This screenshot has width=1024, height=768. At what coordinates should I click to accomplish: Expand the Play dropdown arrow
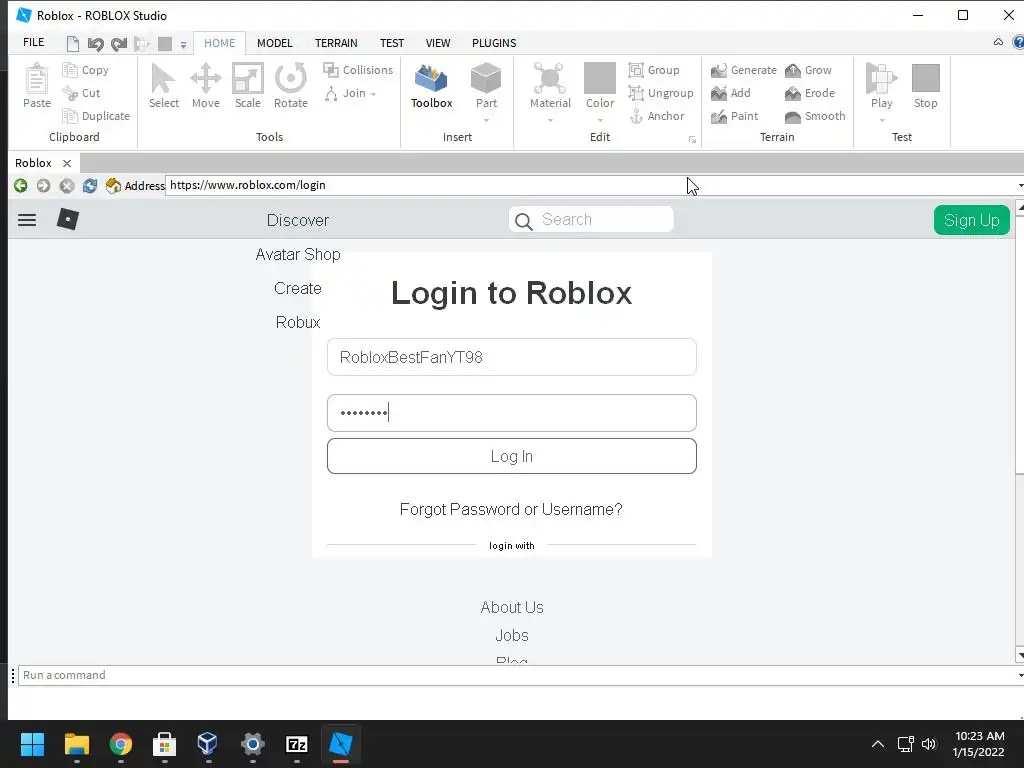pyautogui.click(x=882, y=121)
